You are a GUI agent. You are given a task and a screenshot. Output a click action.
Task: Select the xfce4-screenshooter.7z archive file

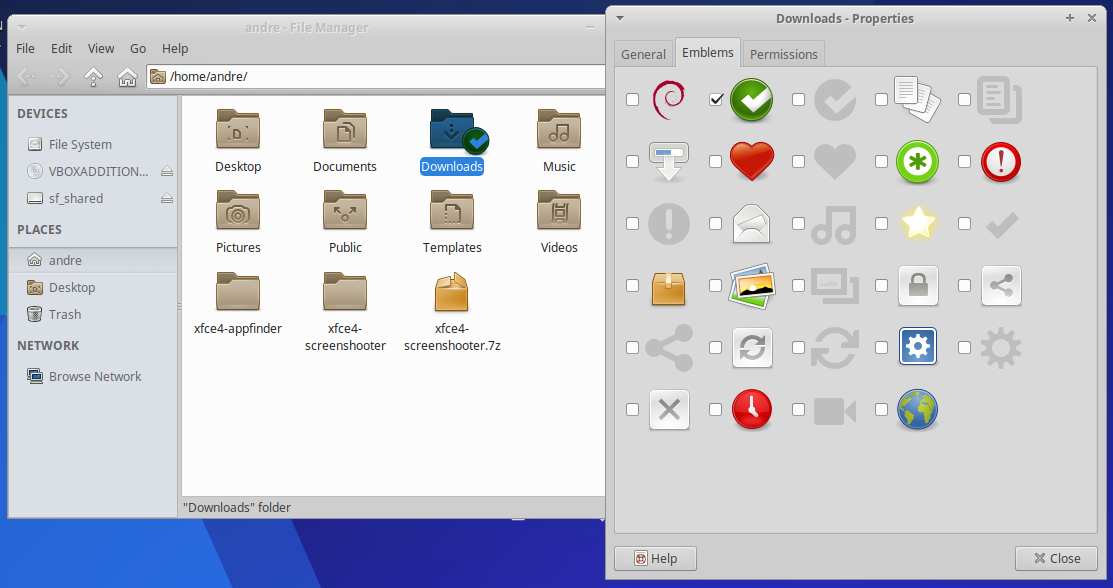[x=451, y=312]
